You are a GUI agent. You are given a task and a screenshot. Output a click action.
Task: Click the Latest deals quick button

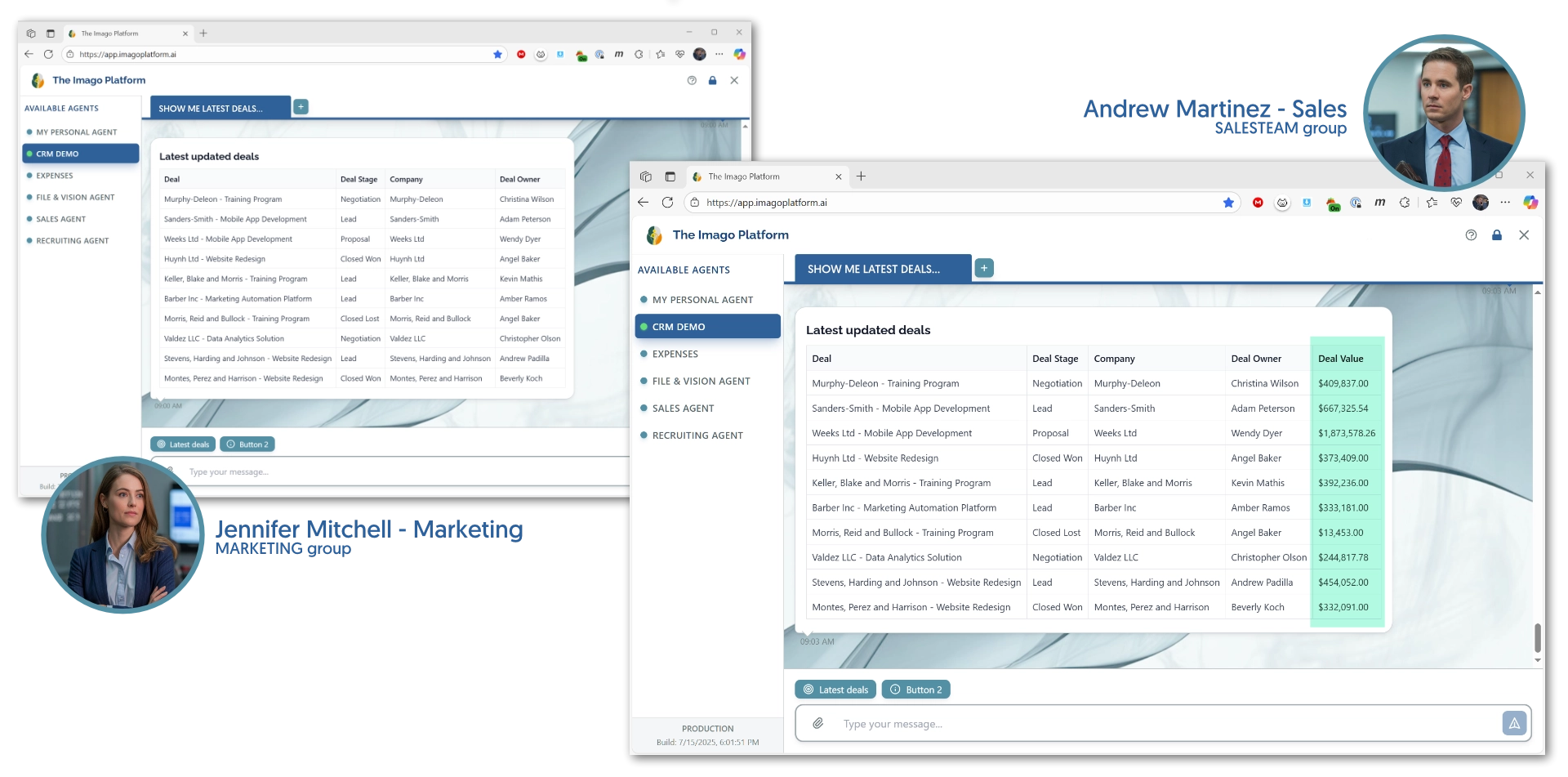pos(835,690)
